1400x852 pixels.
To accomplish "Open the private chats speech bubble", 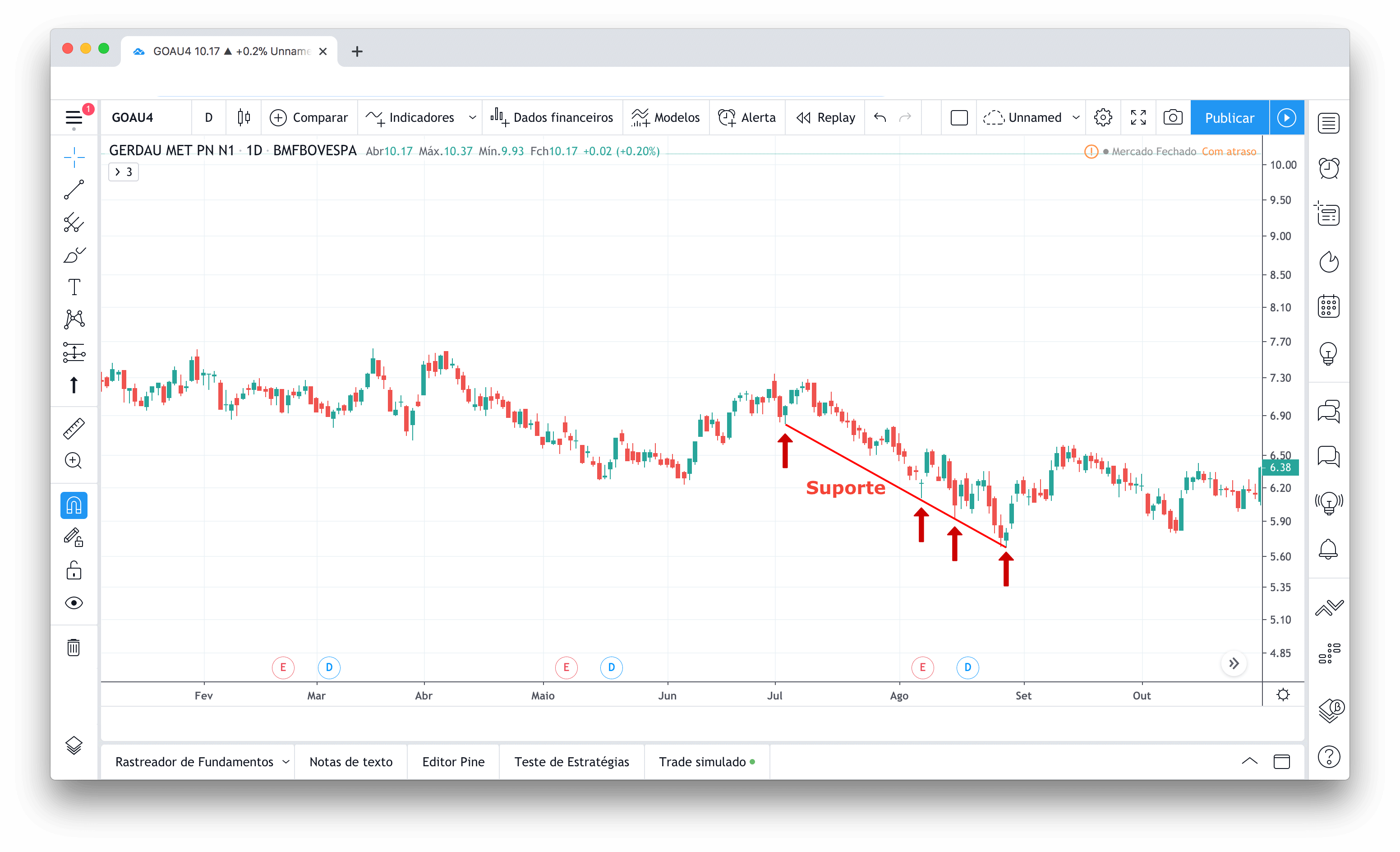I will [x=1329, y=456].
